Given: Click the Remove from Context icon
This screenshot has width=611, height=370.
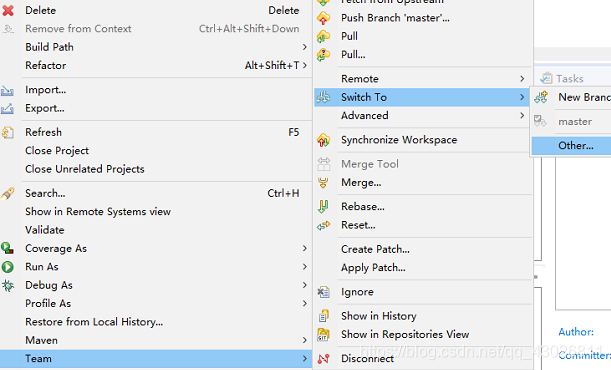Looking at the screenshot, I should pos(8,29).
